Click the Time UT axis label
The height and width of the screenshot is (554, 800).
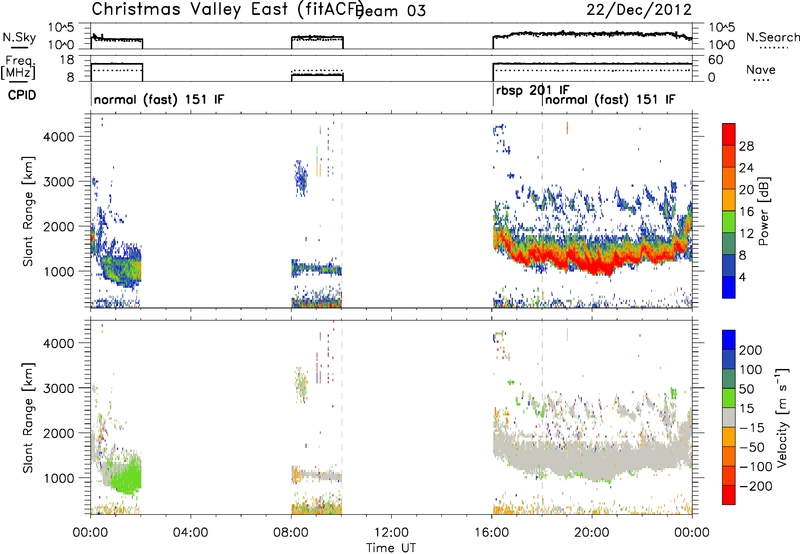(391, 547)
